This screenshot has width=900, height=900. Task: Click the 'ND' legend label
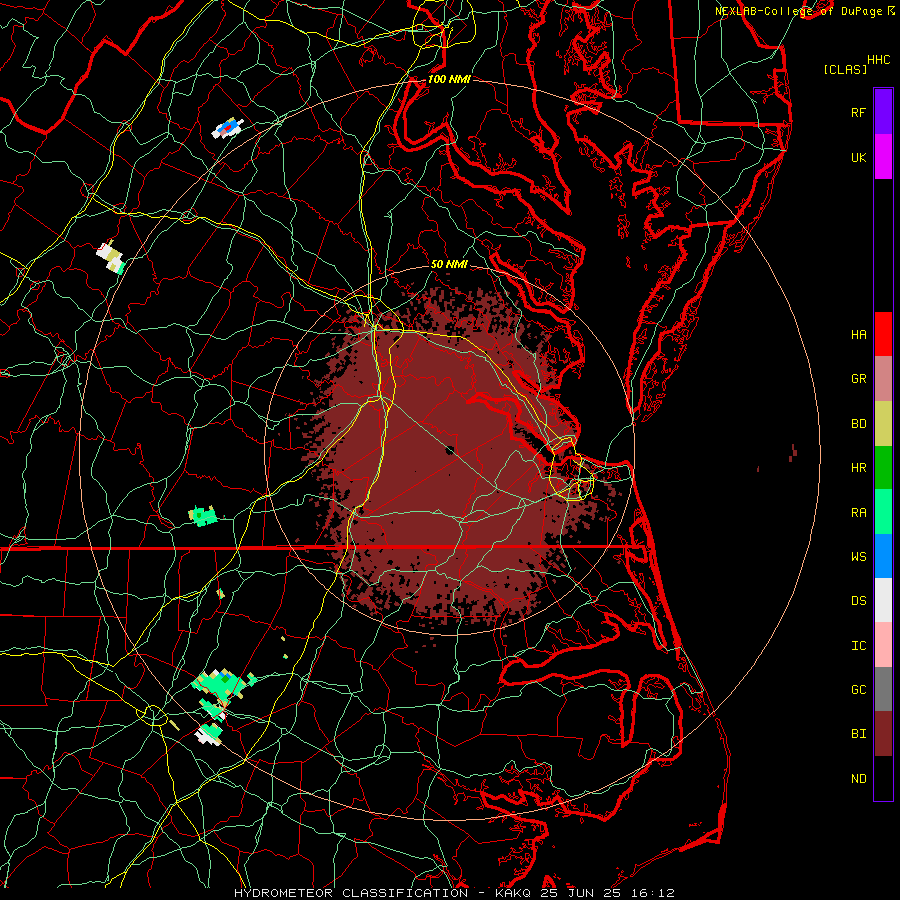pyautogui.click(x=858, y=779)
